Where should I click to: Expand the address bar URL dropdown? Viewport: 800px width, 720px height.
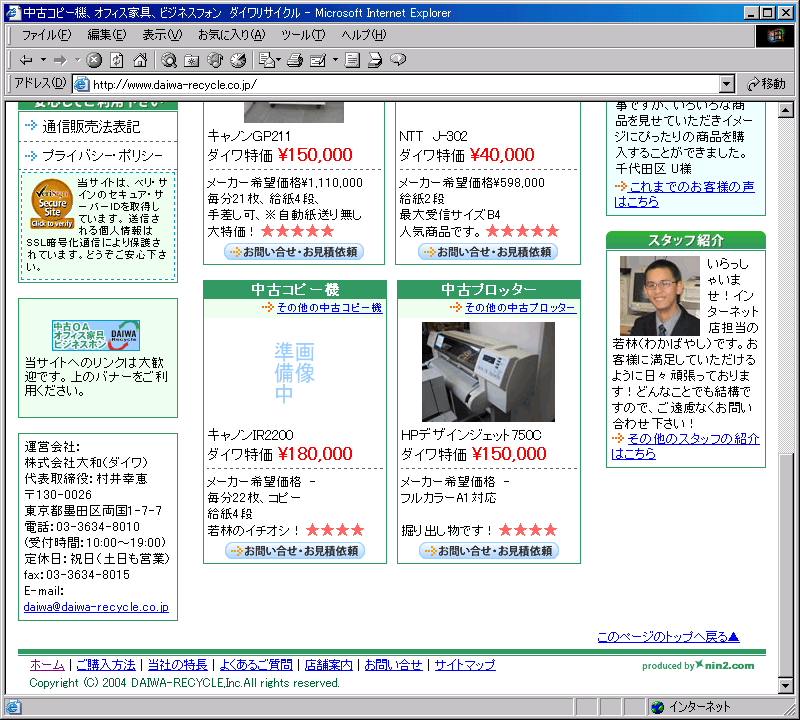point(727,84)
